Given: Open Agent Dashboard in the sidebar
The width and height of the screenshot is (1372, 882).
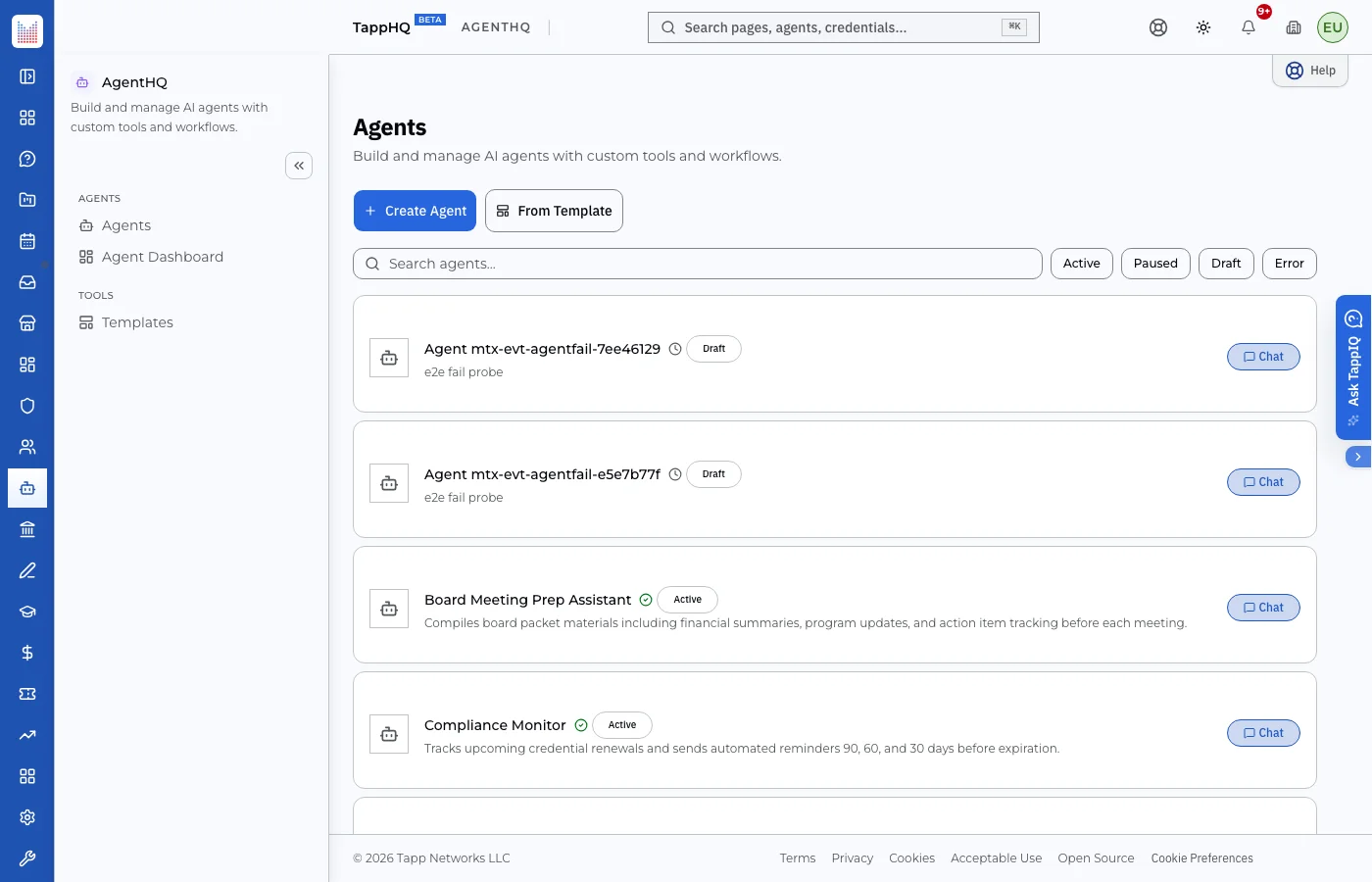Looking at the screenshot, I should (x=151, y=257).
